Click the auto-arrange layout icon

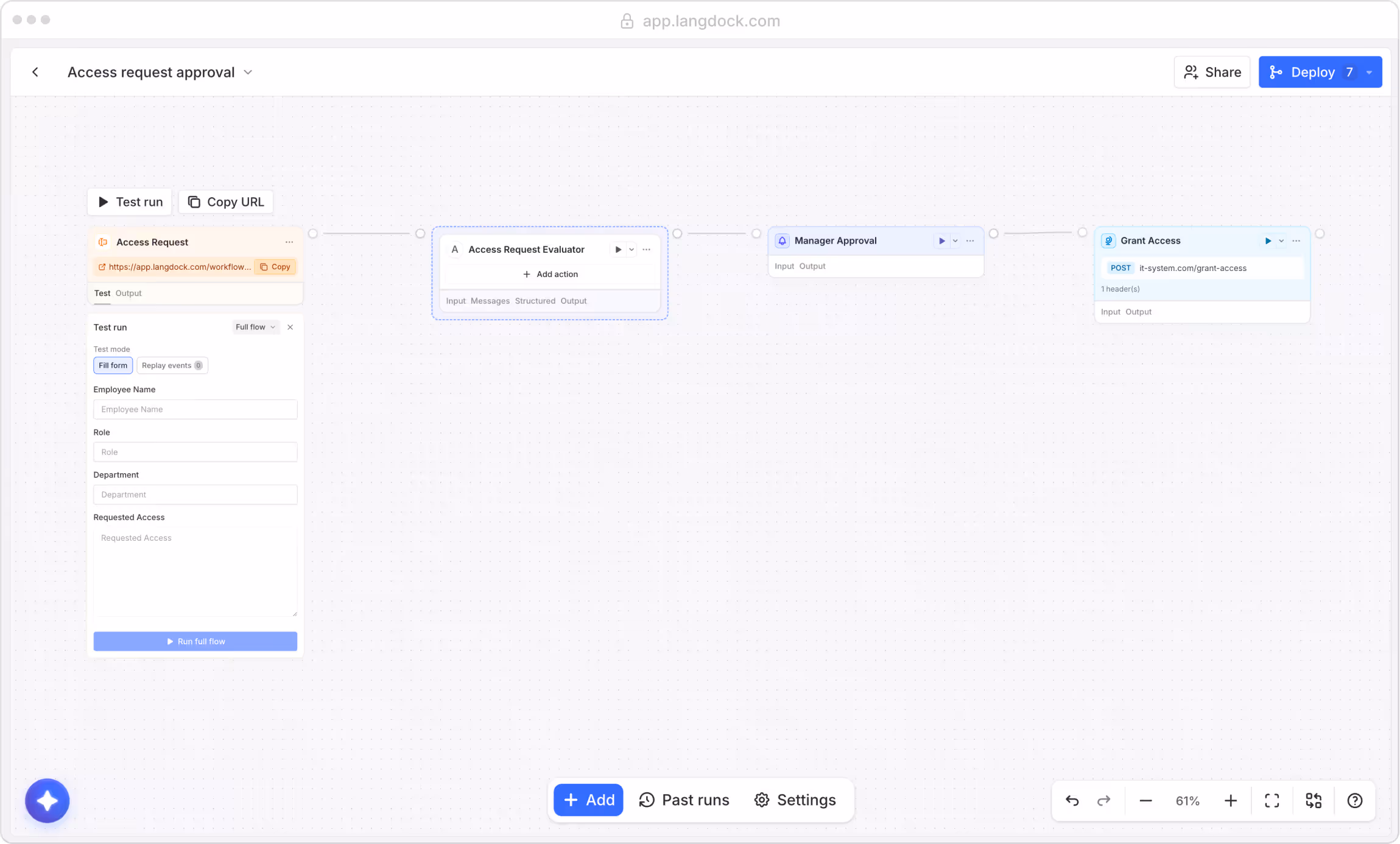(x=1314, y=801)
